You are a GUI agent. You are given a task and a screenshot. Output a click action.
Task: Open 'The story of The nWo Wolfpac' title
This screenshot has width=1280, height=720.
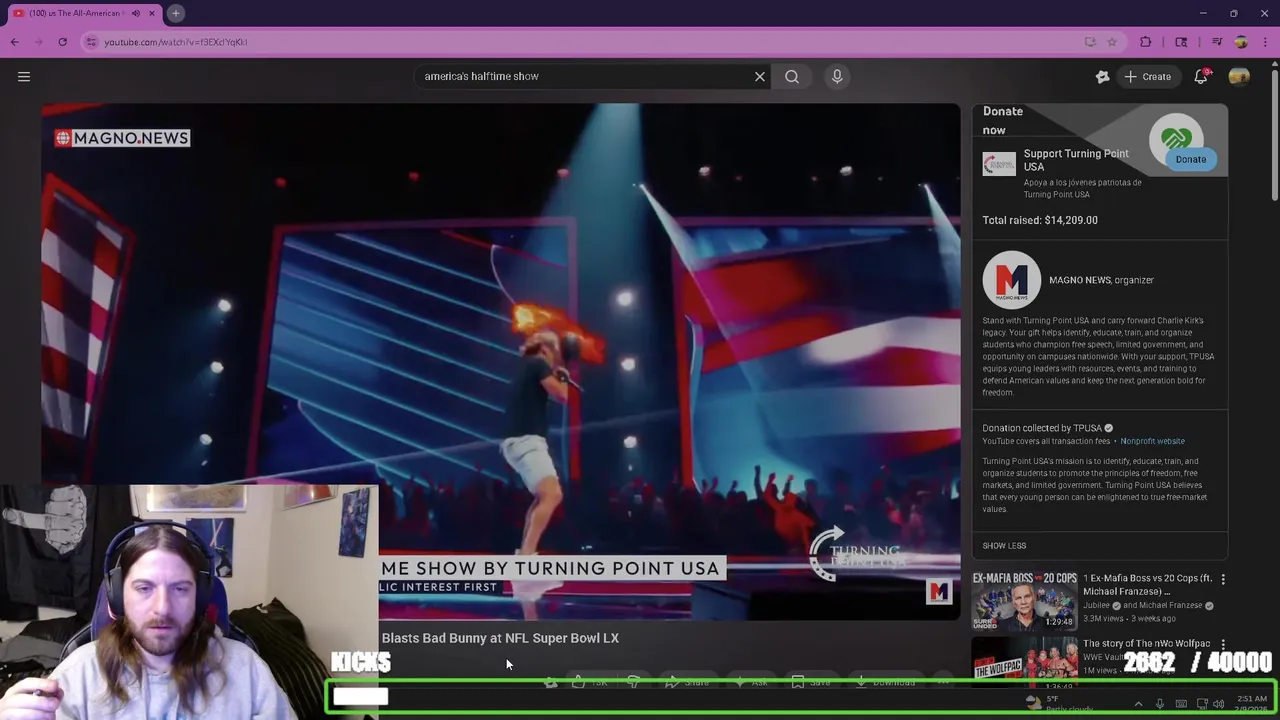click(x=1147, y=644)
